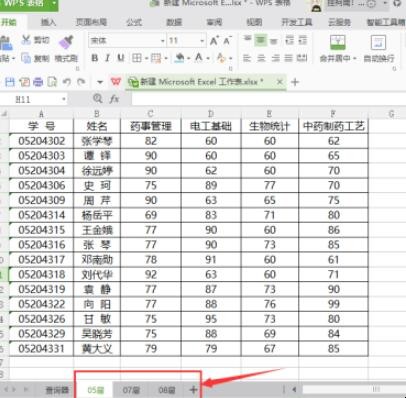
Task: Click the insert function fx icon
Action: click(114, 99)
